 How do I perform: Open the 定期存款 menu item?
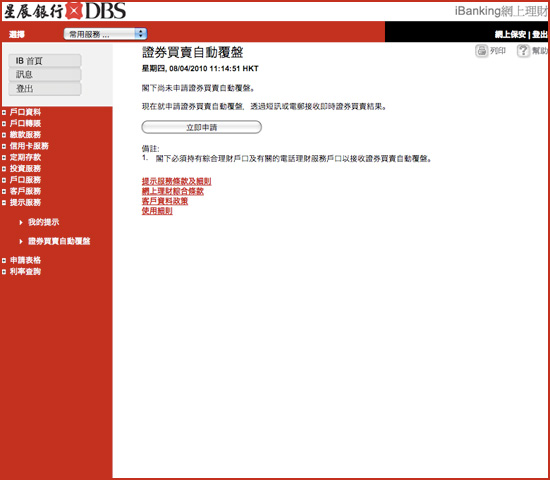click(25, 157)
